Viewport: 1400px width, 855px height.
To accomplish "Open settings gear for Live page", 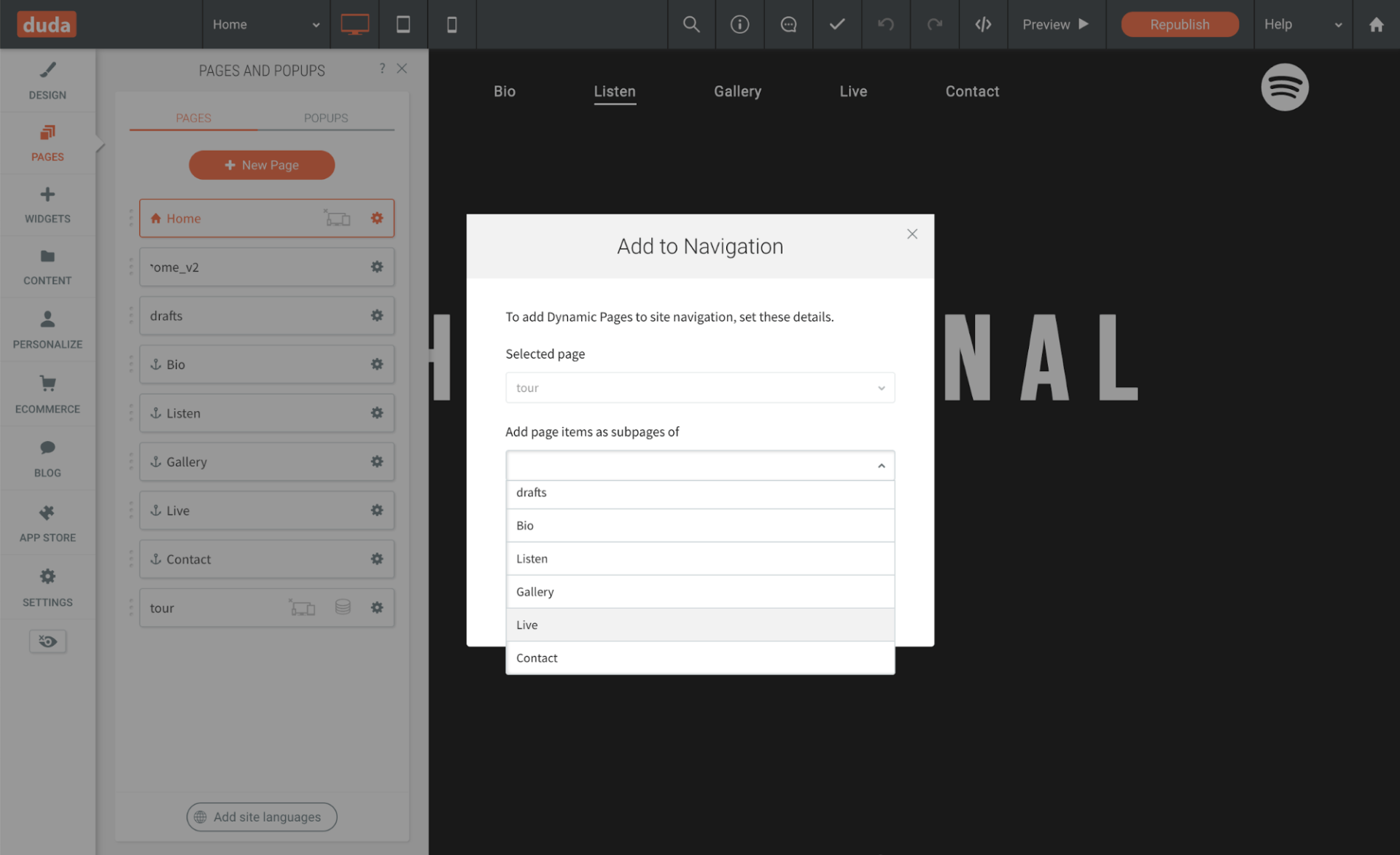I will point(377,510).
